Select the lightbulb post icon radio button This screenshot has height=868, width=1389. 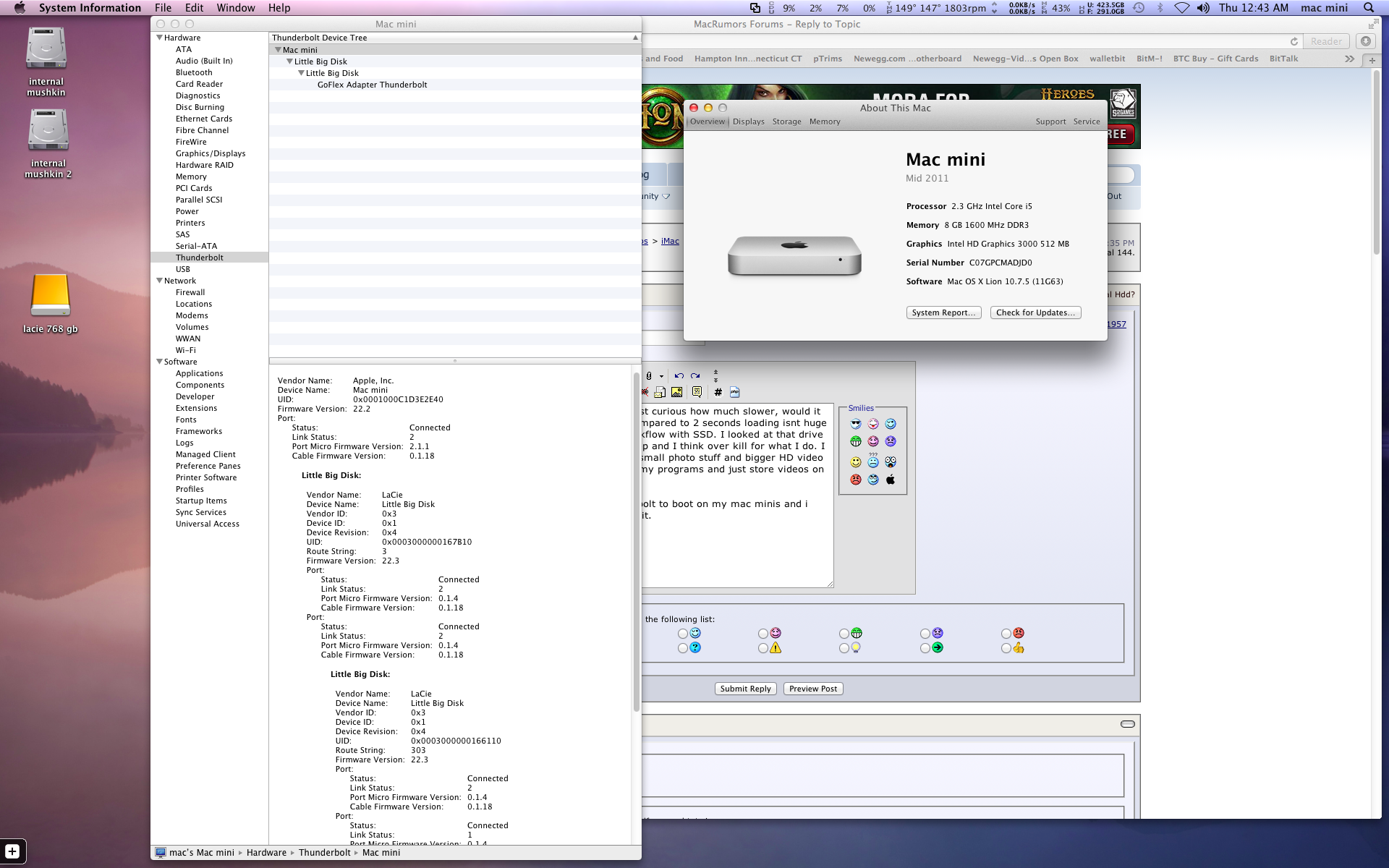(x=844, y=648)
